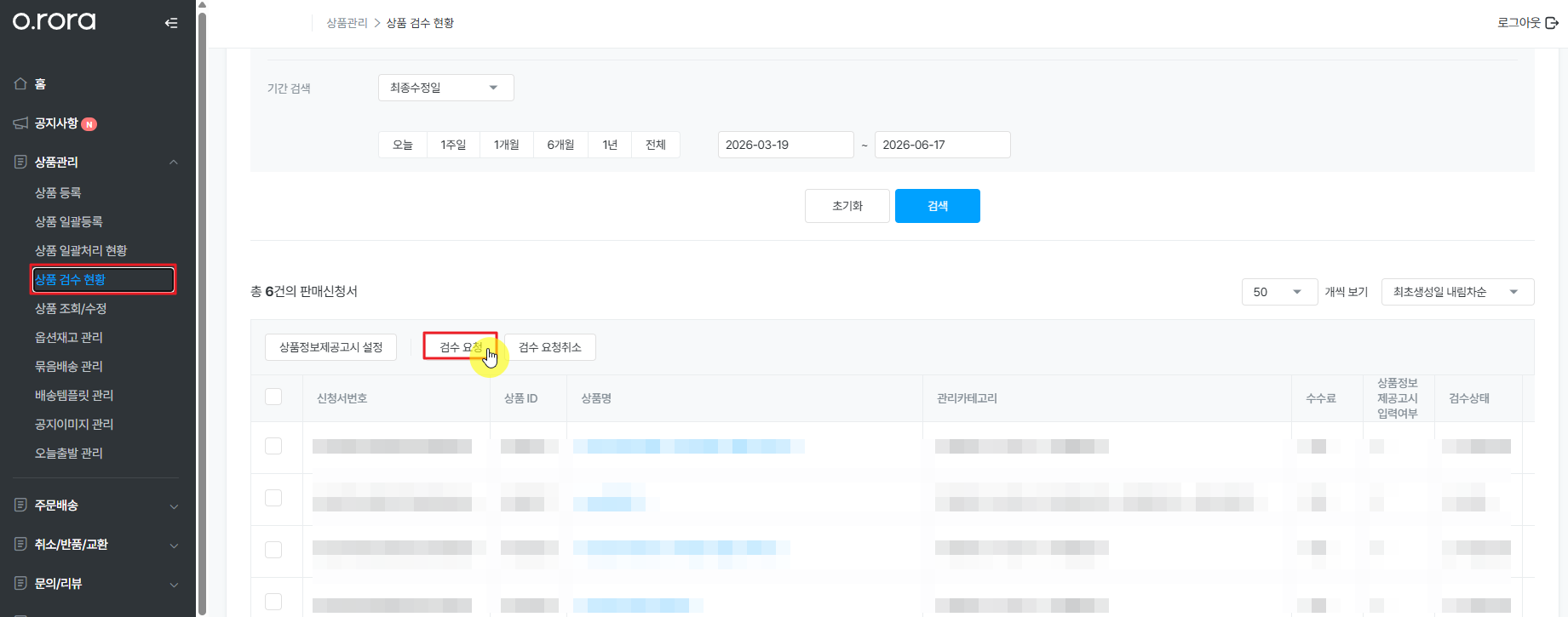Select the 6개월 period button
1568x617 pixels.
tap(560, 145)
